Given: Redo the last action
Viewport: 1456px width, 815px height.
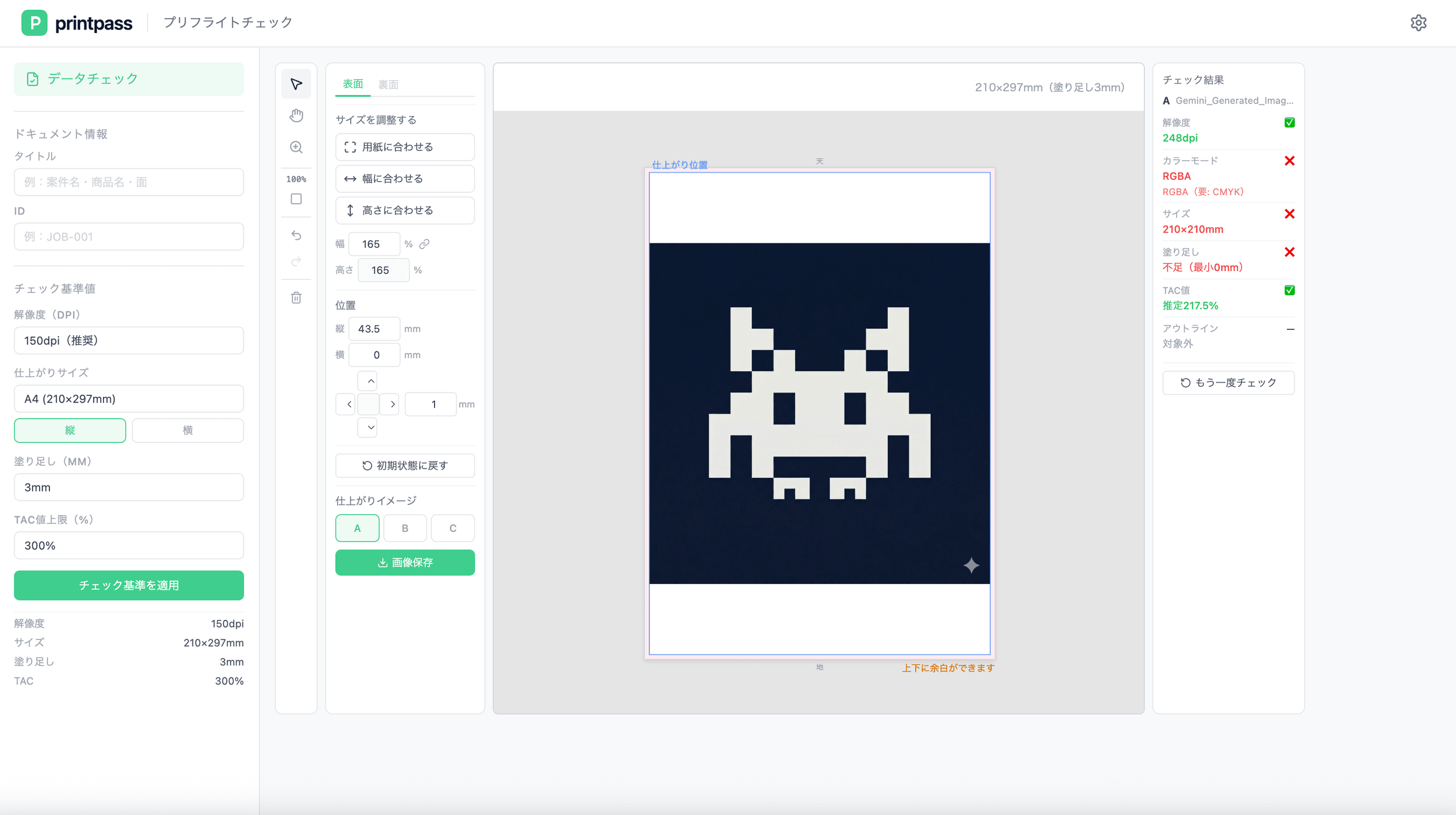Looking at the screenshot, I should pos(296,262).
